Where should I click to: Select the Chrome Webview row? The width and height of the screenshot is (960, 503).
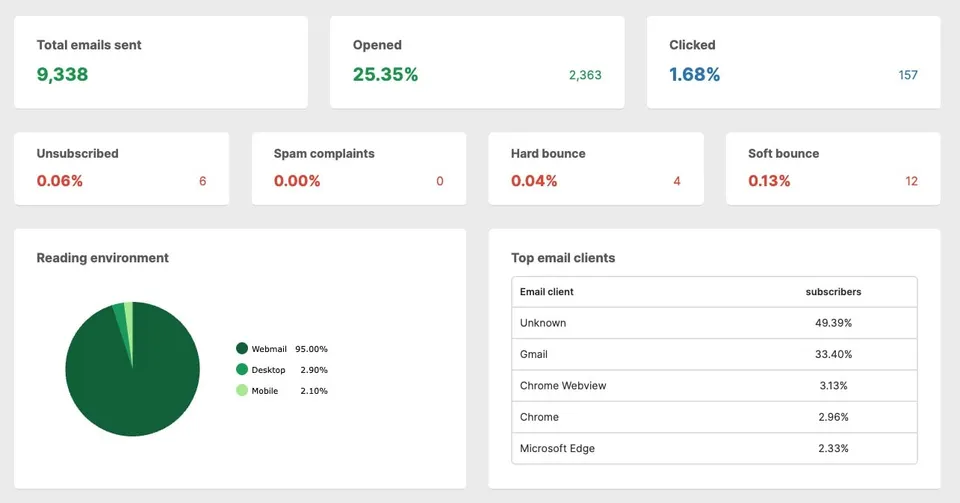pos(714,386)
